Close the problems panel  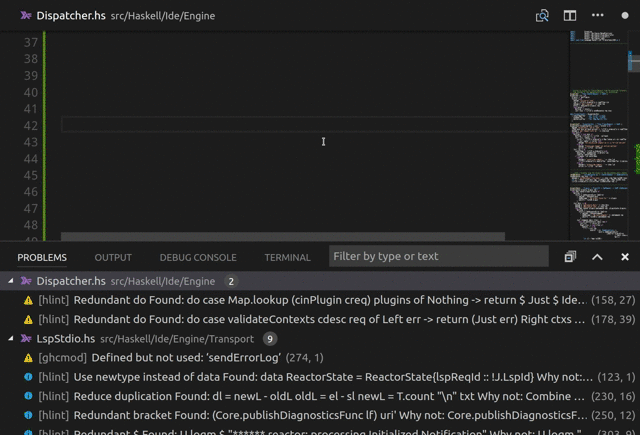pos(625,257)
